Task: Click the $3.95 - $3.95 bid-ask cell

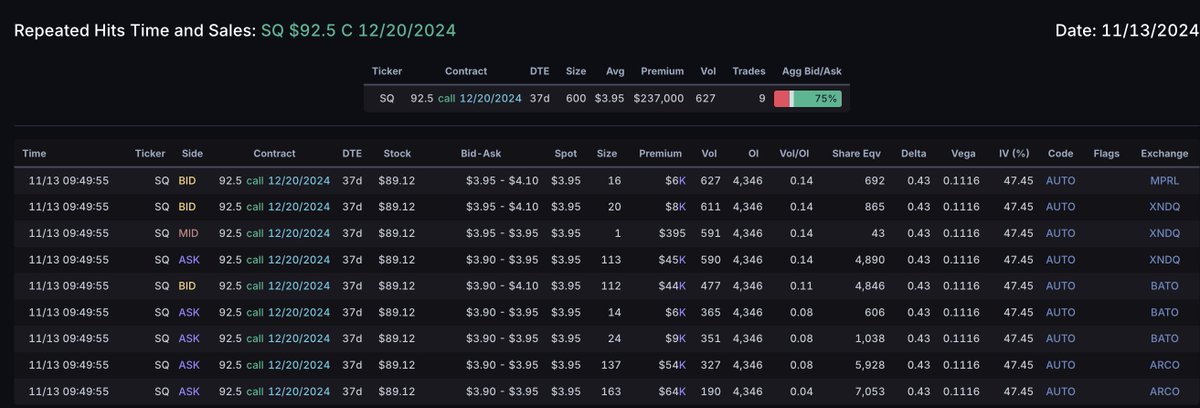Action: [504, 233]
